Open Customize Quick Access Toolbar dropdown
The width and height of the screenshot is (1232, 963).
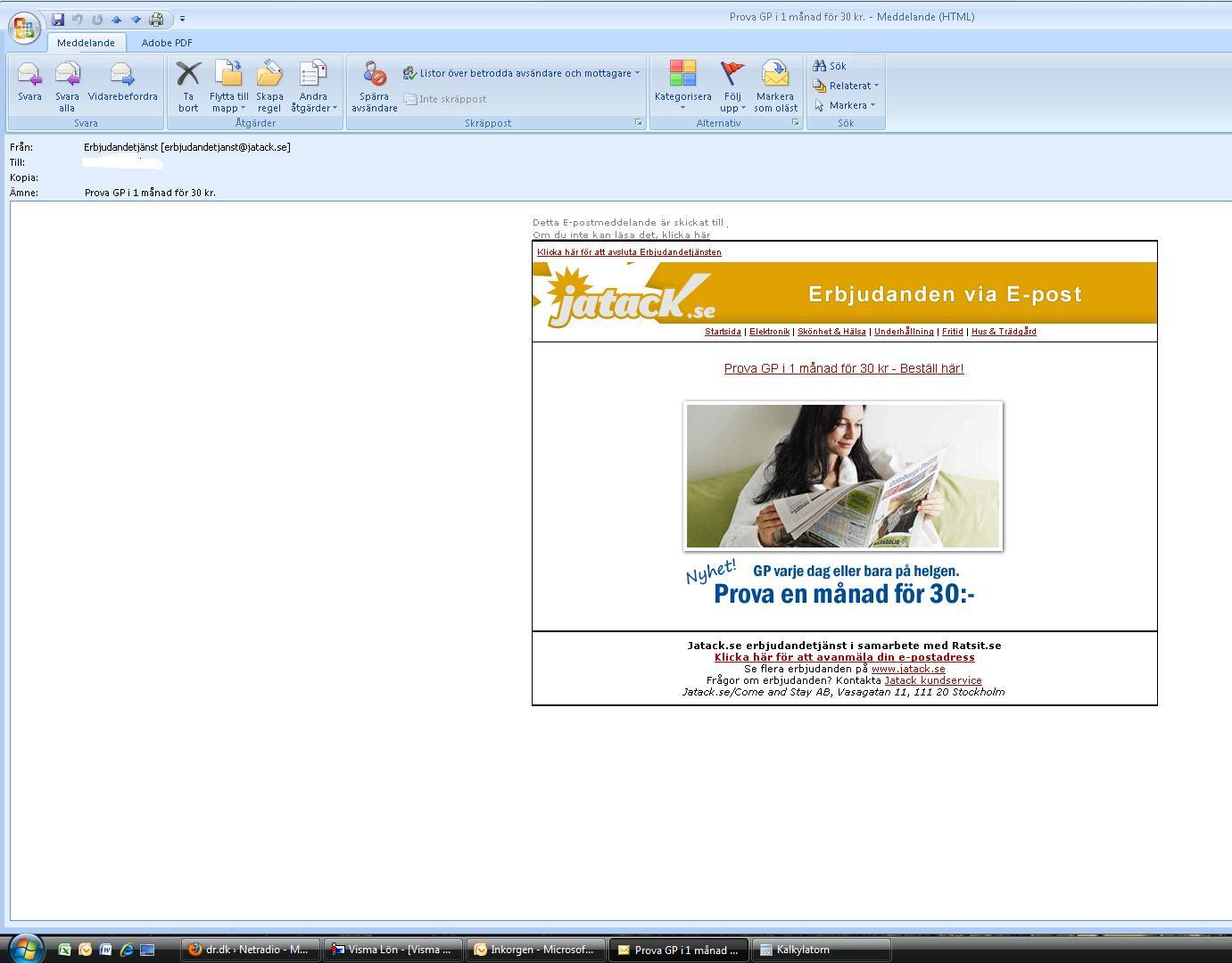click(182, 19)
